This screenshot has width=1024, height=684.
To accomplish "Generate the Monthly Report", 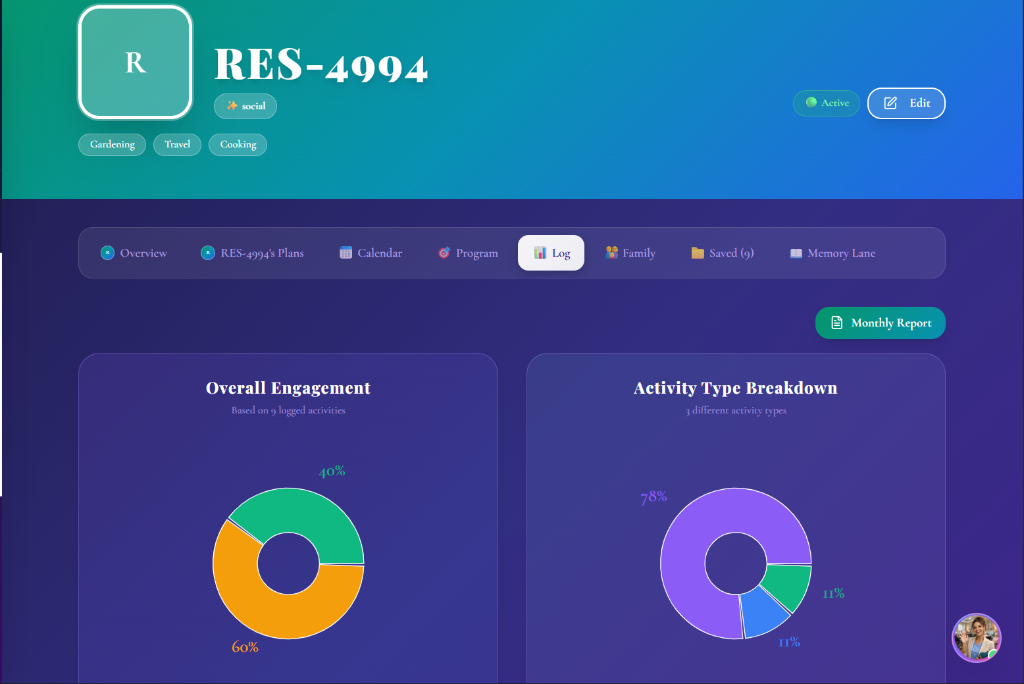I will point(880,323).
